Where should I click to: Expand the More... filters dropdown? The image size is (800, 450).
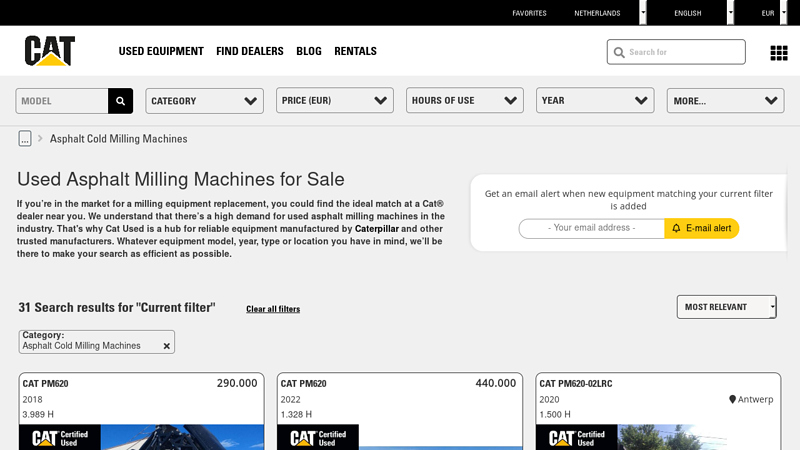(726, 101)
